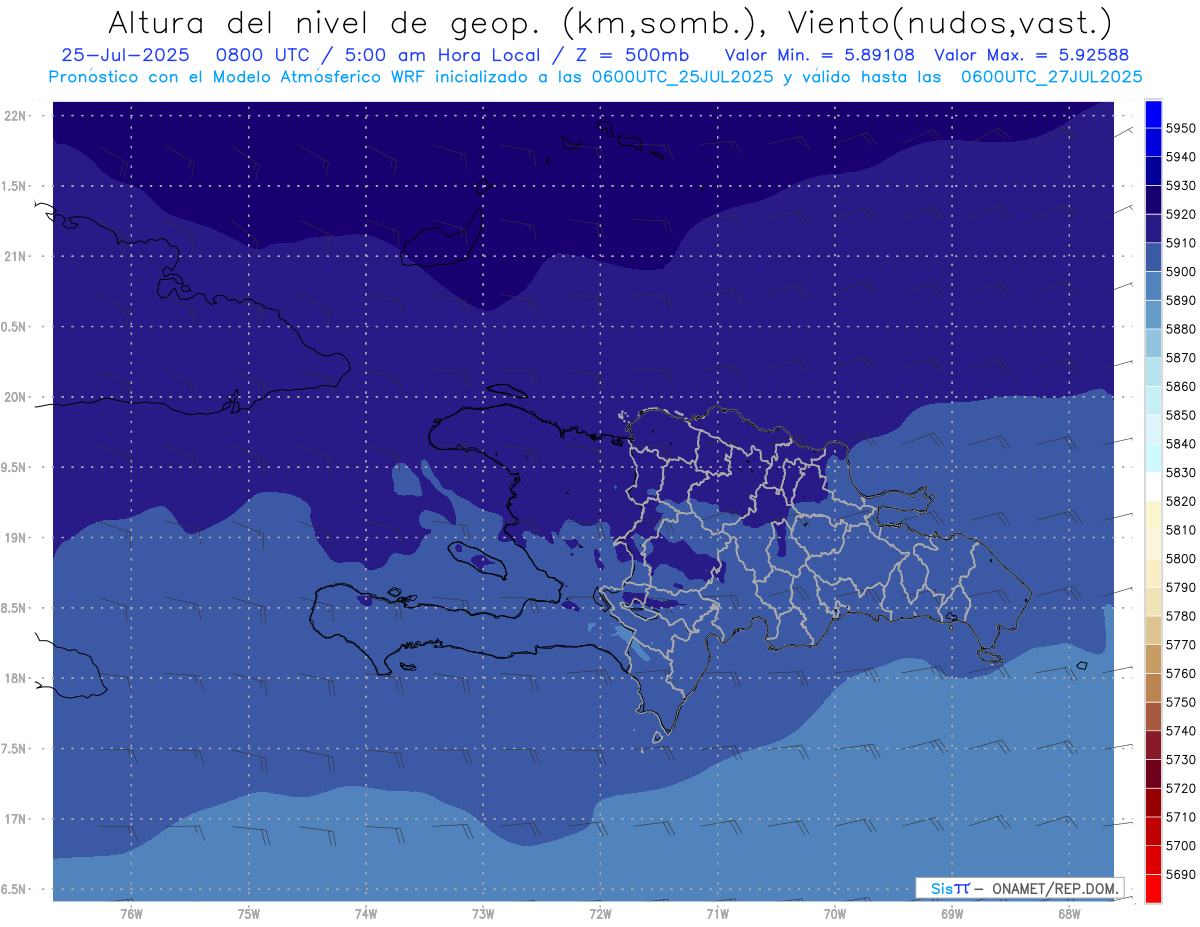This screenshot has height=927, width=1200.
Task: Click the 20N latitude label
Action: click(17, 397)
